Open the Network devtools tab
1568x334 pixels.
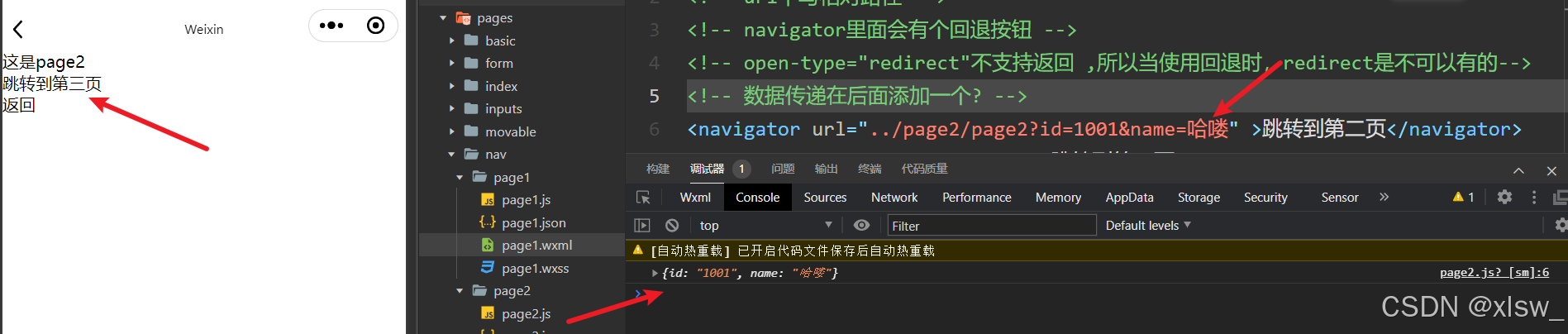point(894,198)
